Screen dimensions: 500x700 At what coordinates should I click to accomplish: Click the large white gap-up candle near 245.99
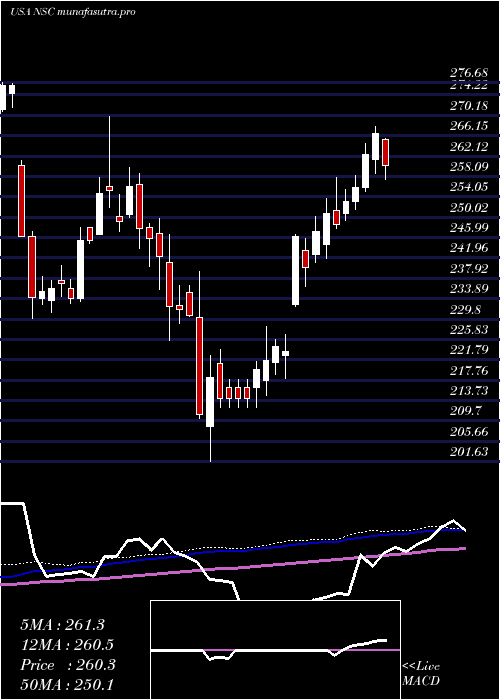click(x=296, y=271)
